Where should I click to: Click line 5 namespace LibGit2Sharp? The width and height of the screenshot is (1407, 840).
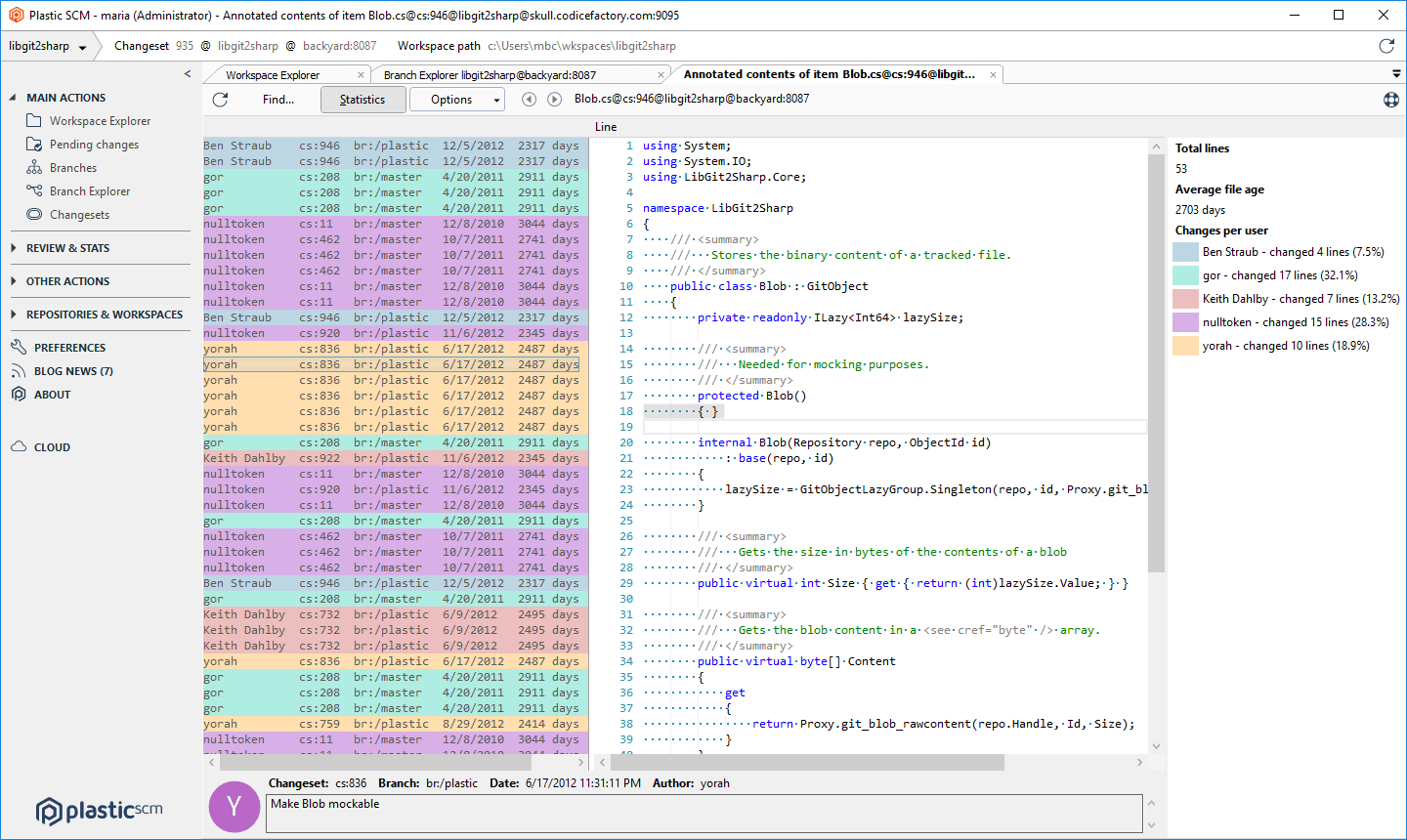click(718, 208)
